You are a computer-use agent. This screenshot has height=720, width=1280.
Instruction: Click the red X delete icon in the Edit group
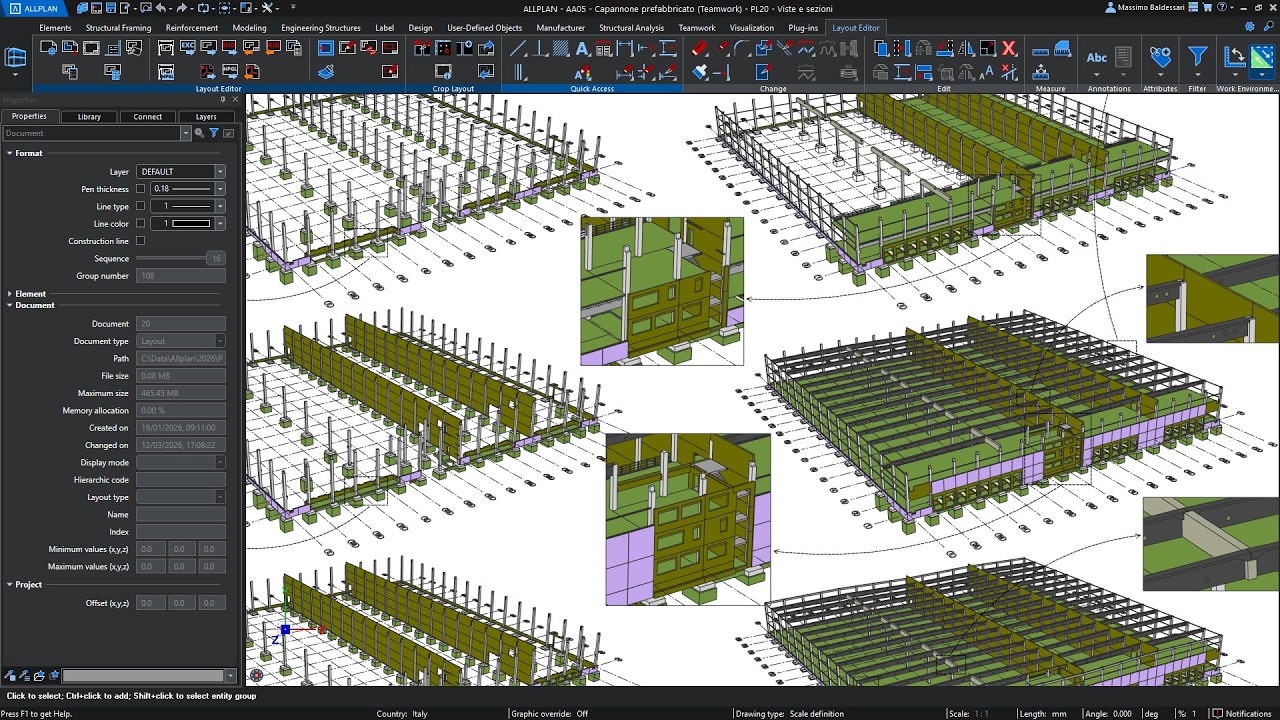click(x=1009, y=48)
